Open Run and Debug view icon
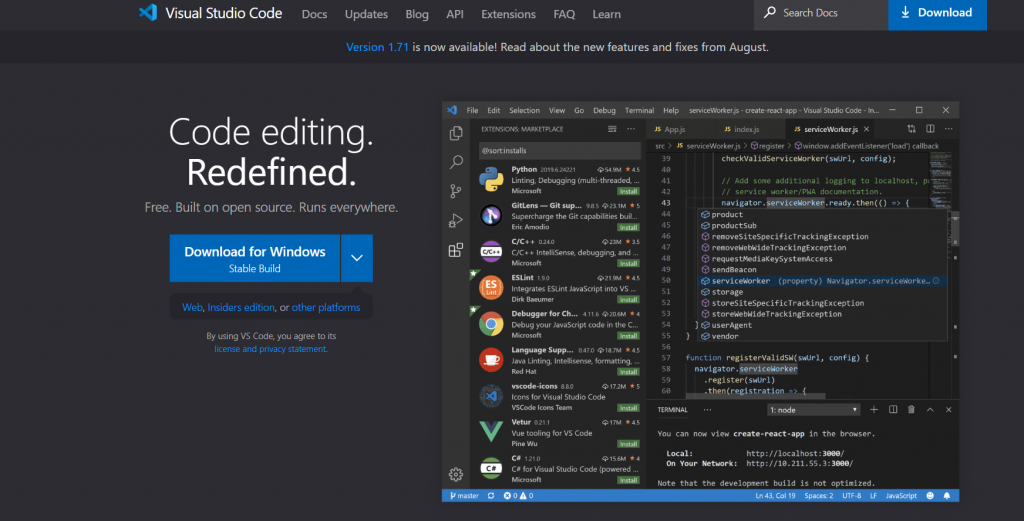The height and width of the screenshot is (521, 1024). 456,221
